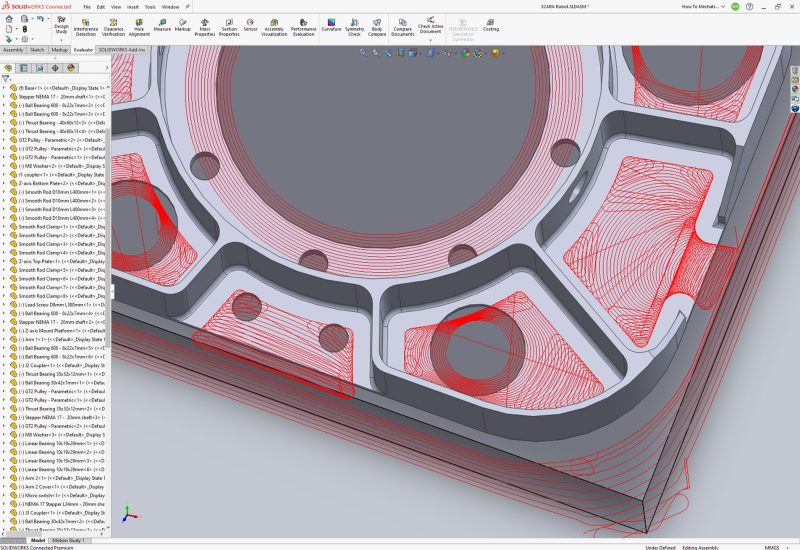The width and height of the screenshot is (800, 550).
Task: Run Performance Evaluation
Action: pyautogui.click(x=304, y=27)
